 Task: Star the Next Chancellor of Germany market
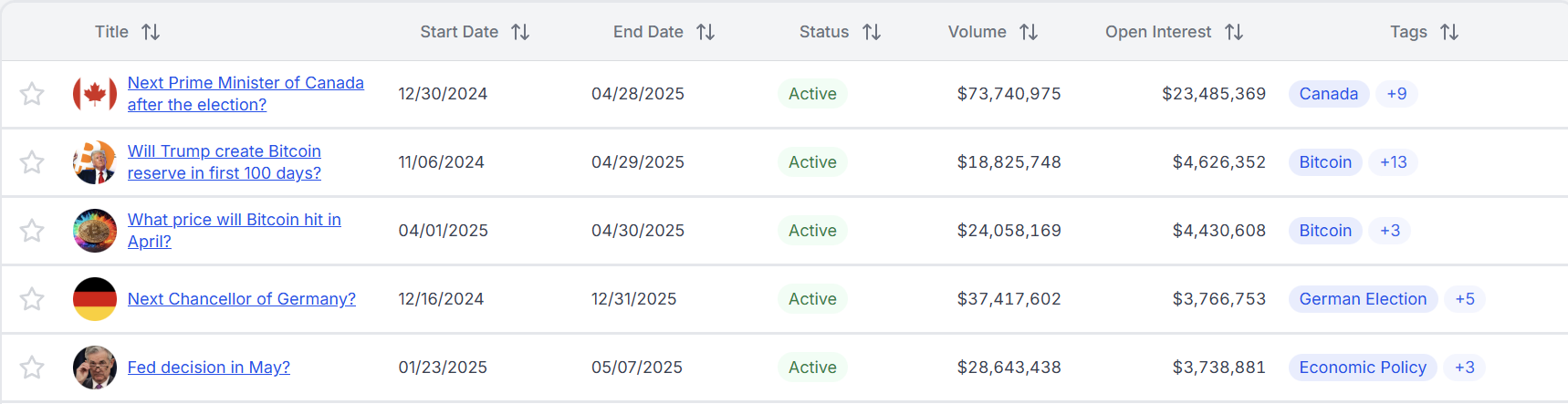point(32,299)
